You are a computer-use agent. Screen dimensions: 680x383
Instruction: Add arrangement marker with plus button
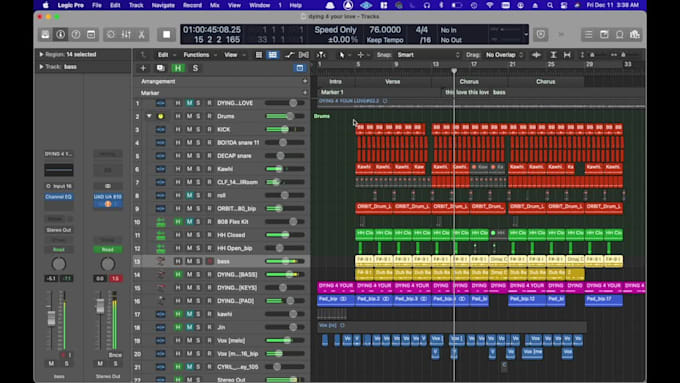(x=305, y=82)
